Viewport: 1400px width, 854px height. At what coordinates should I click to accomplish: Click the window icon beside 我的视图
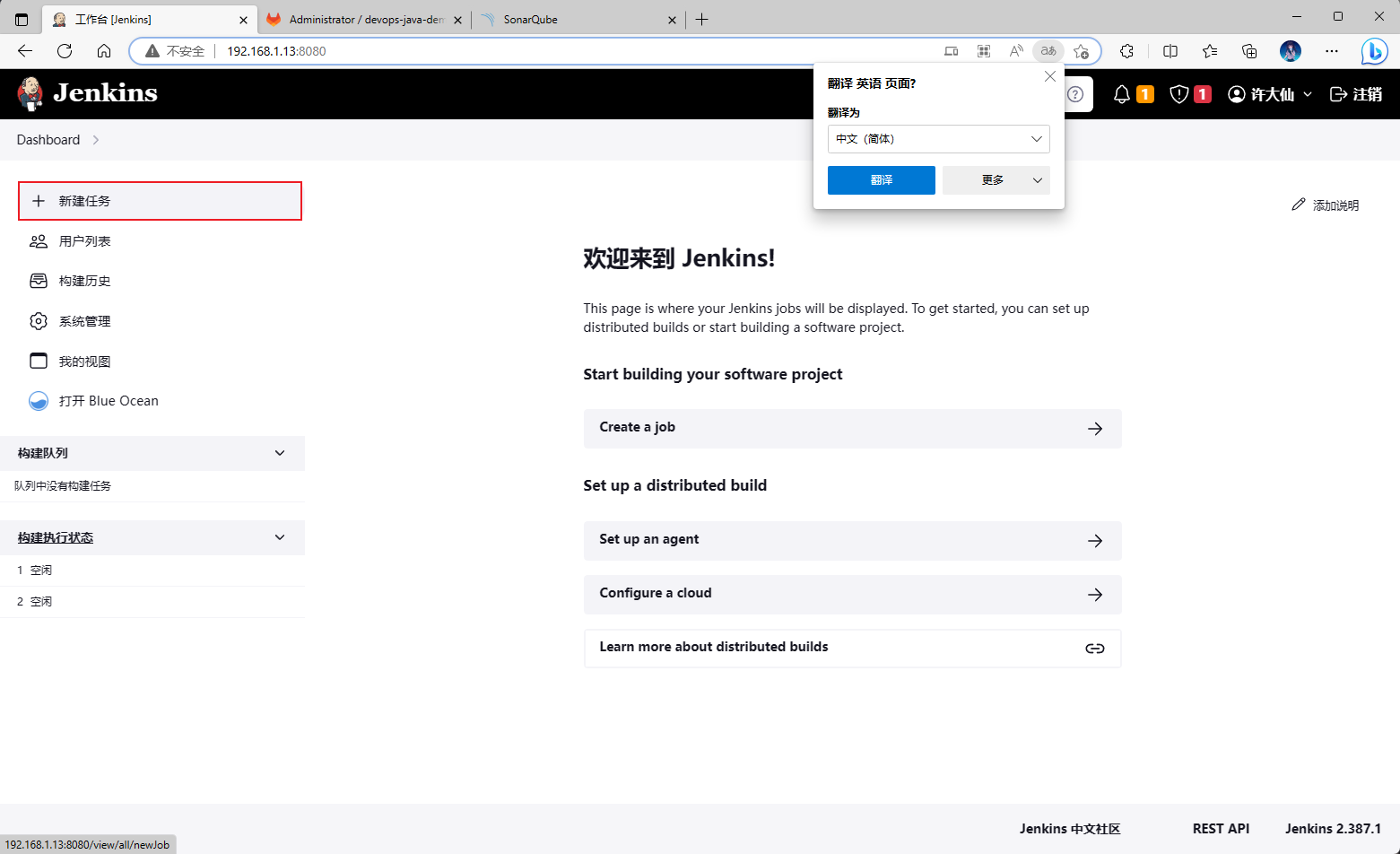click(39, 362)
